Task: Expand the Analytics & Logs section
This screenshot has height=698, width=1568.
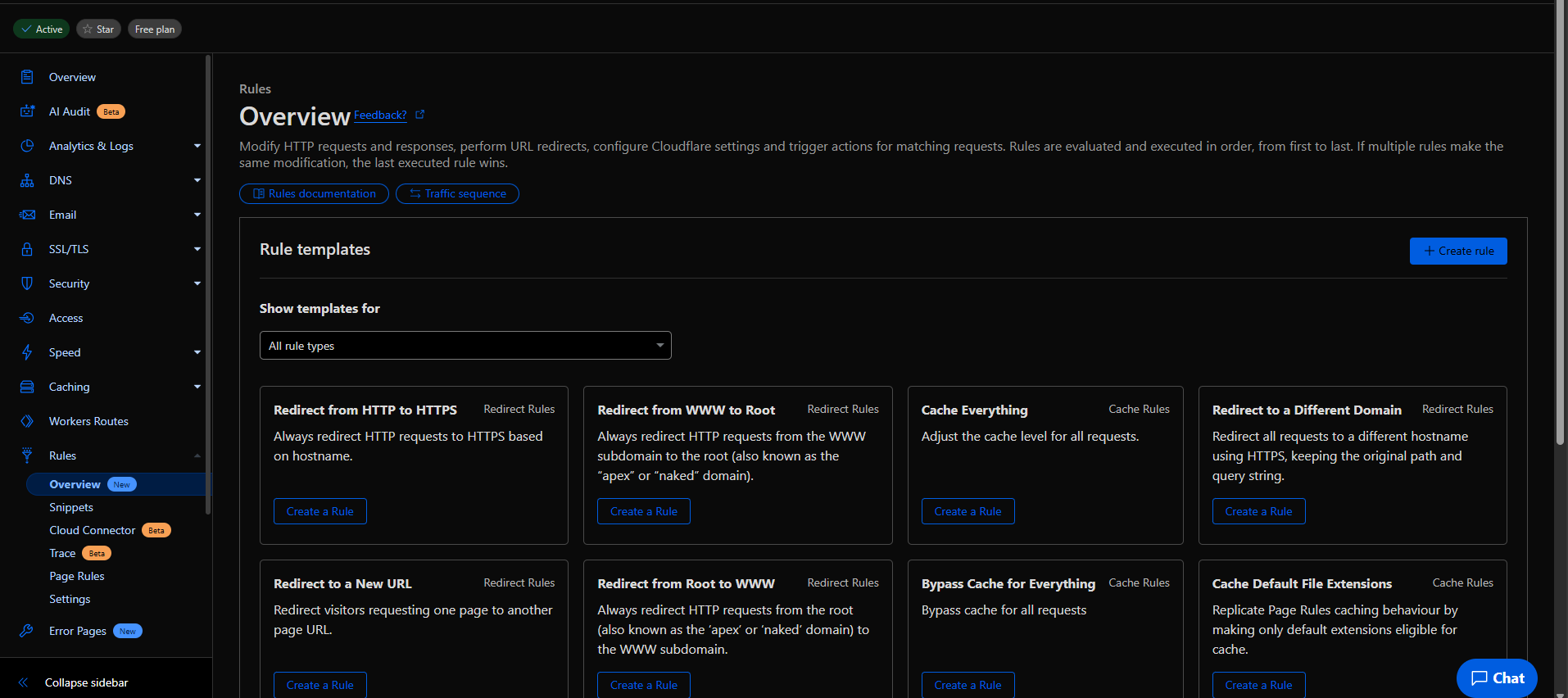Action: [197, 146]
